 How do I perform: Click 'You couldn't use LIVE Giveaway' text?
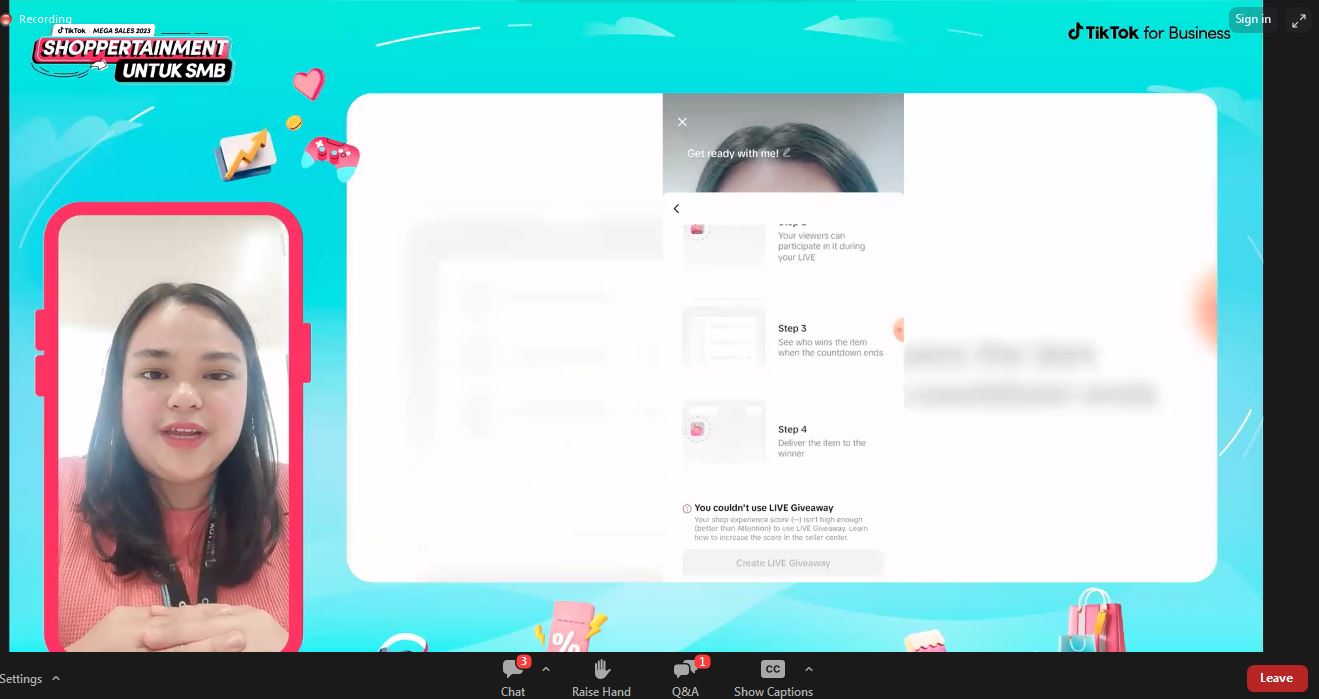[x=764, y=508]
